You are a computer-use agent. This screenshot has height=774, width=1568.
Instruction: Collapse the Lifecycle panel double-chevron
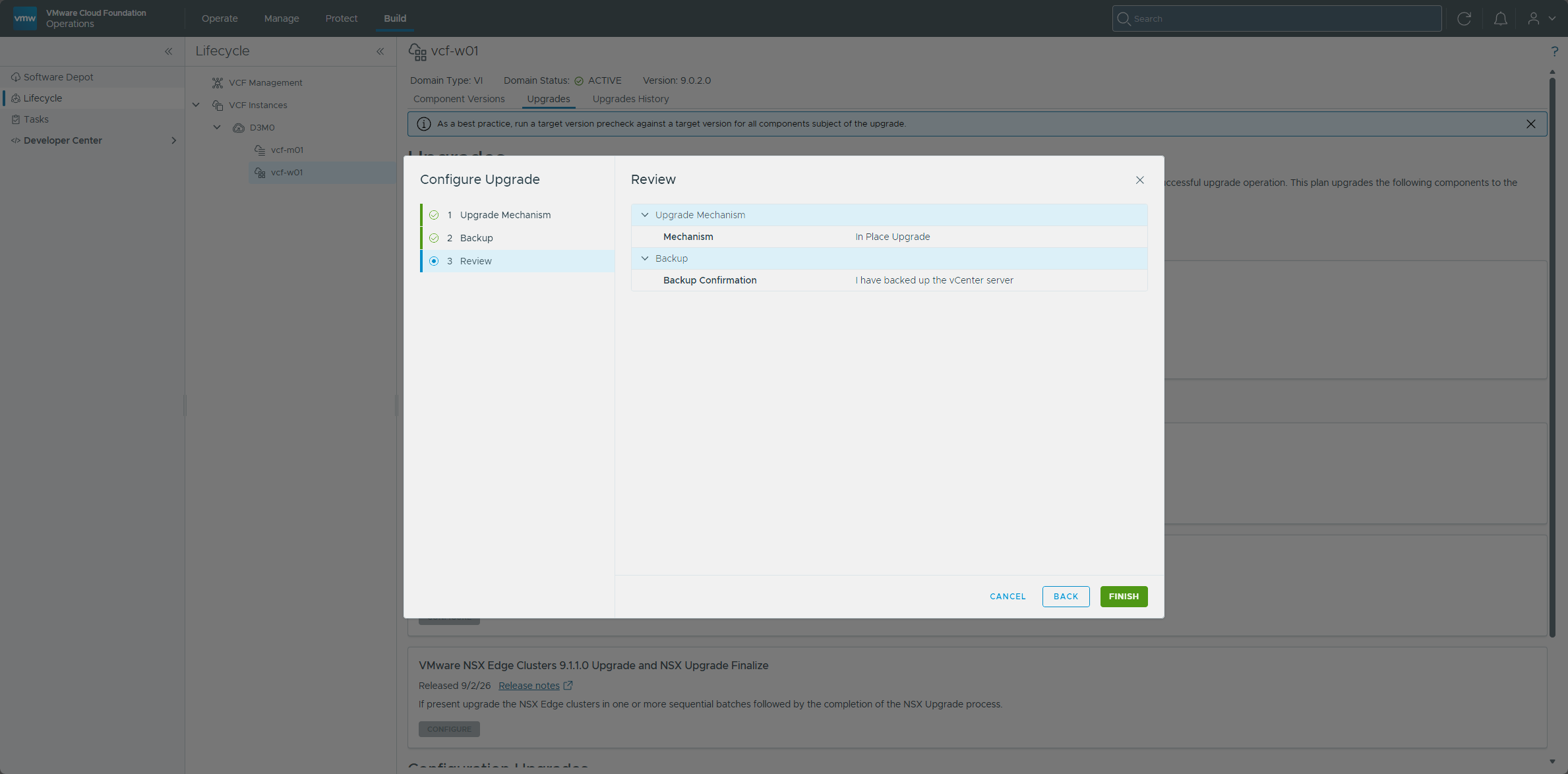tap(380, 51)
